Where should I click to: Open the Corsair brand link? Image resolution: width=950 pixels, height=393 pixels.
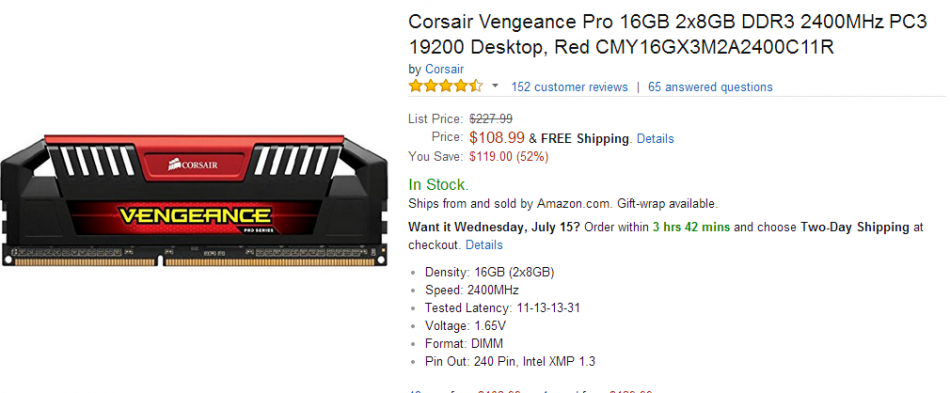coord(444,69)
